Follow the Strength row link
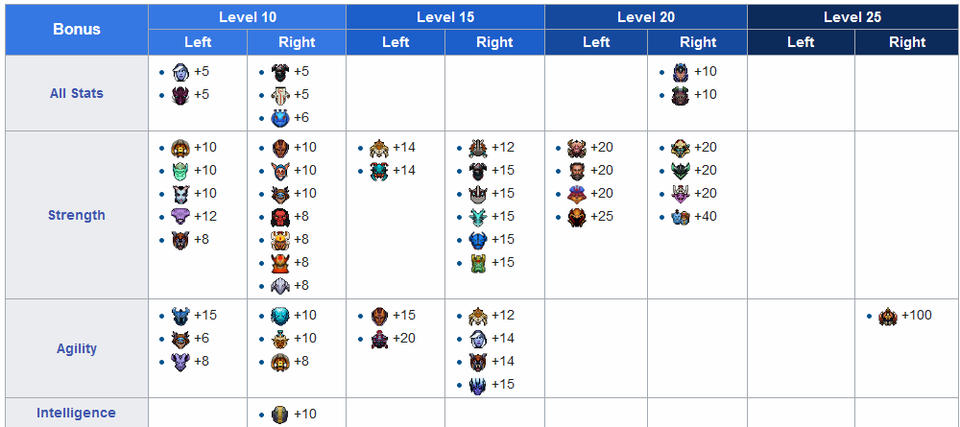 [77, 216]
